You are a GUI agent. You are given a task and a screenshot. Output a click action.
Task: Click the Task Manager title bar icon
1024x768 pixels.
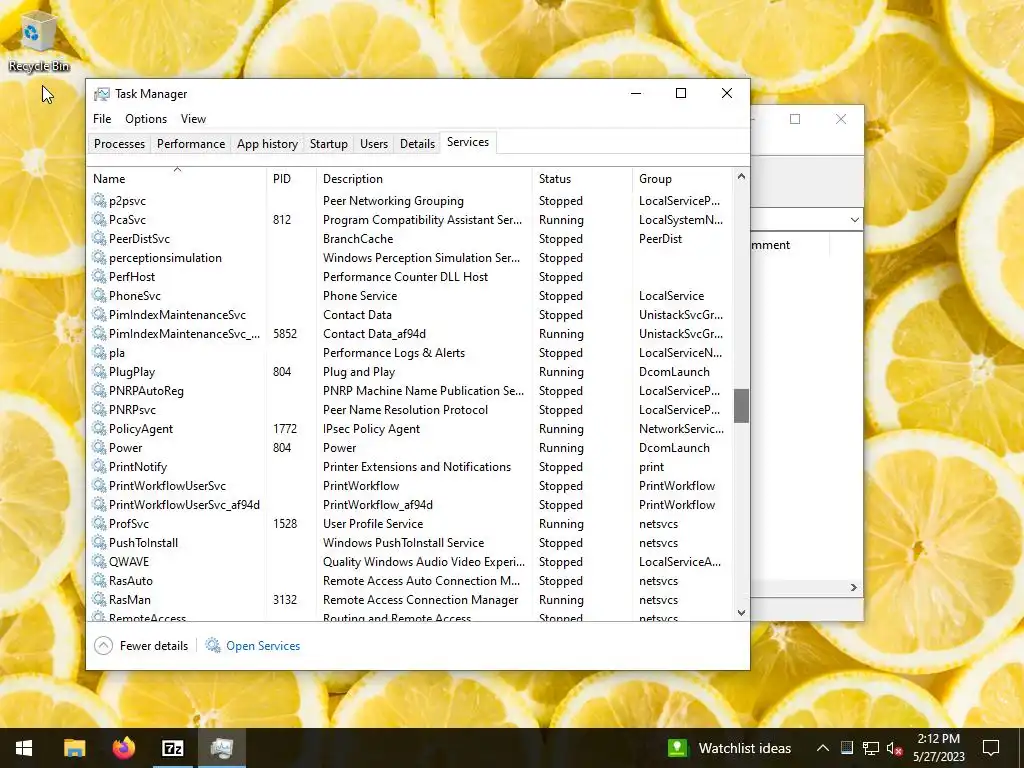[x=101, y=94]
